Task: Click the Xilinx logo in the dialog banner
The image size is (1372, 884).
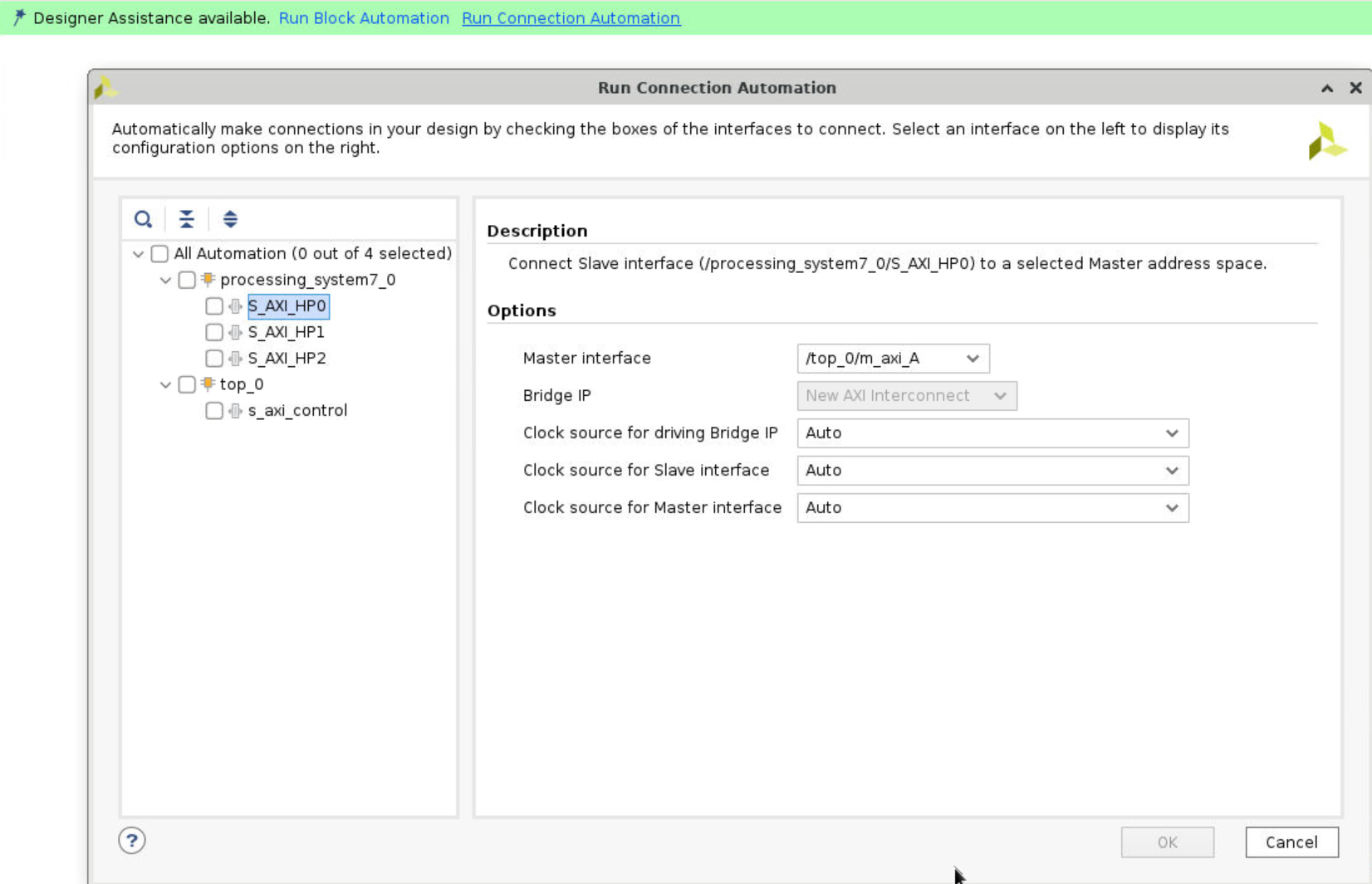Action: tap(1326, 140)
